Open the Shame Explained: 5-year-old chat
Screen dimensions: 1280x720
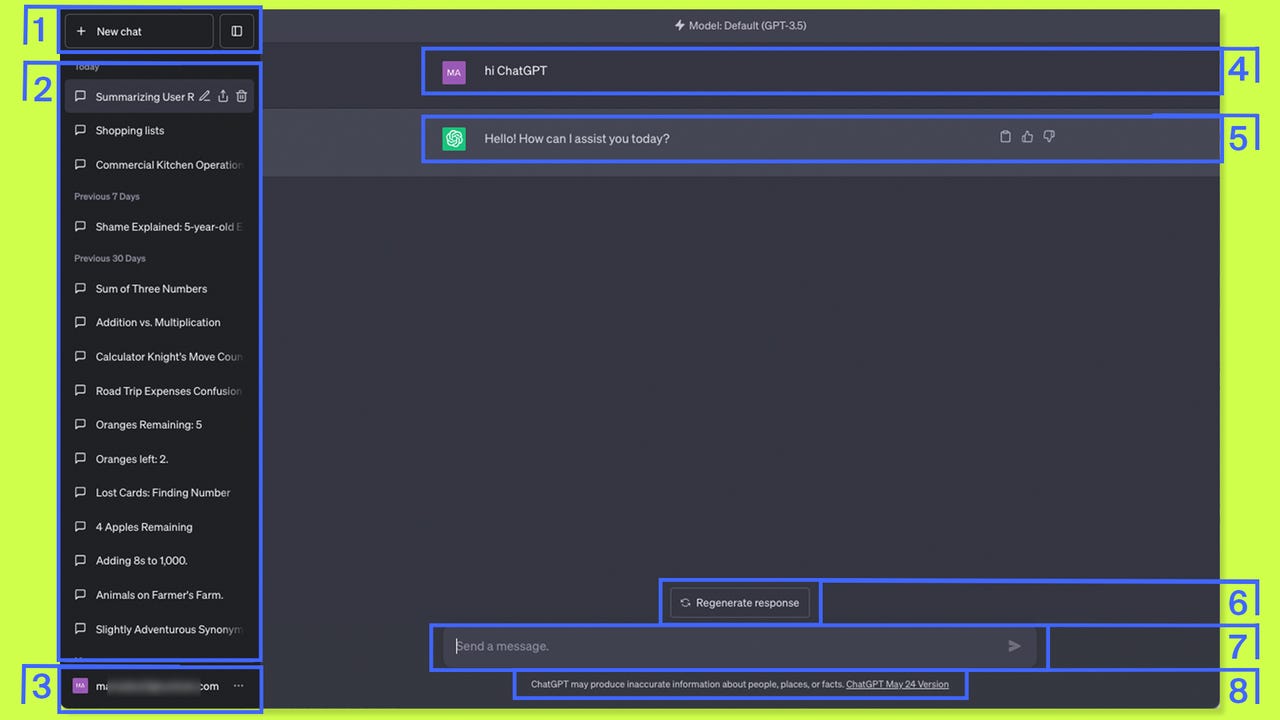coord(159,227)
